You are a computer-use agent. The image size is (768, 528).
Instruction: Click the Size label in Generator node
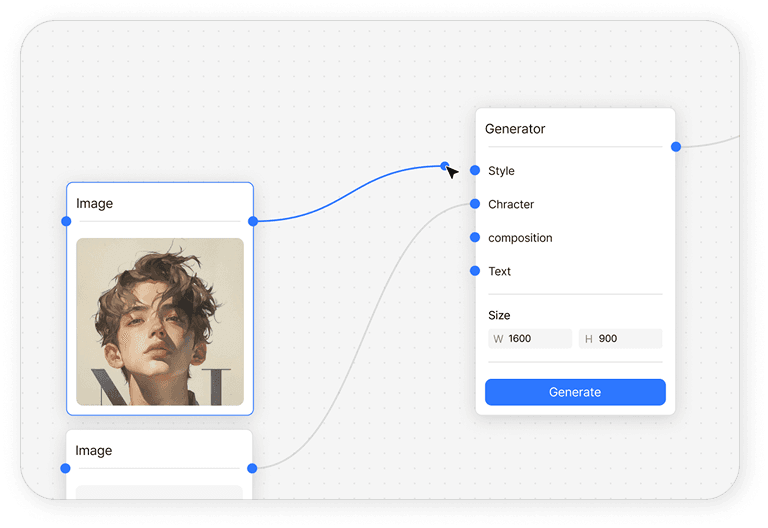click(x=499, y=315)
